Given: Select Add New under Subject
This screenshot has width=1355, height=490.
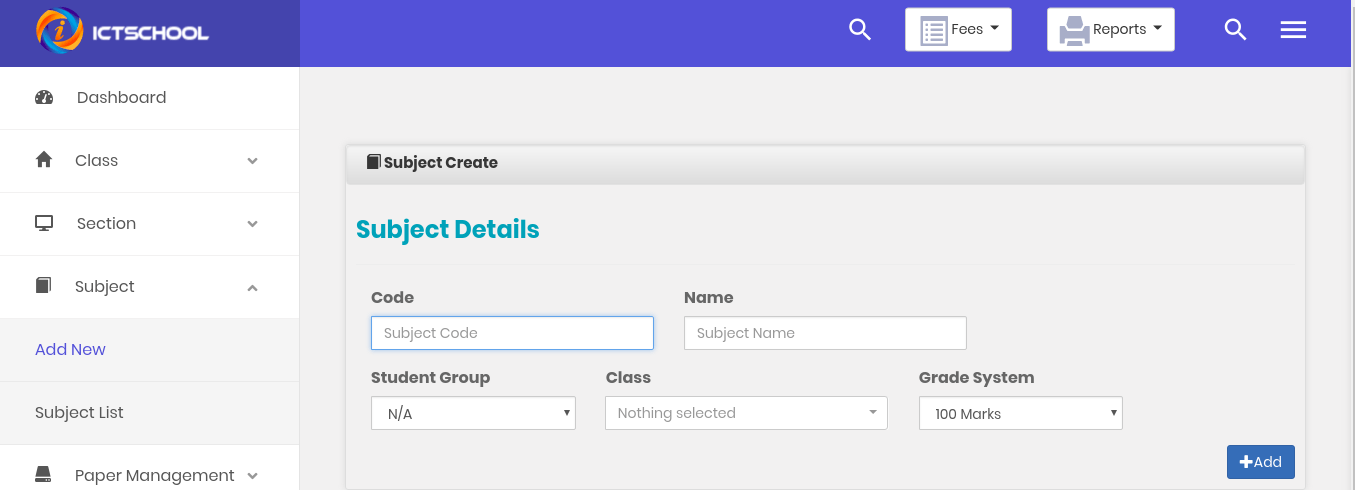Looking at the screenshot, I should (70, 350).
